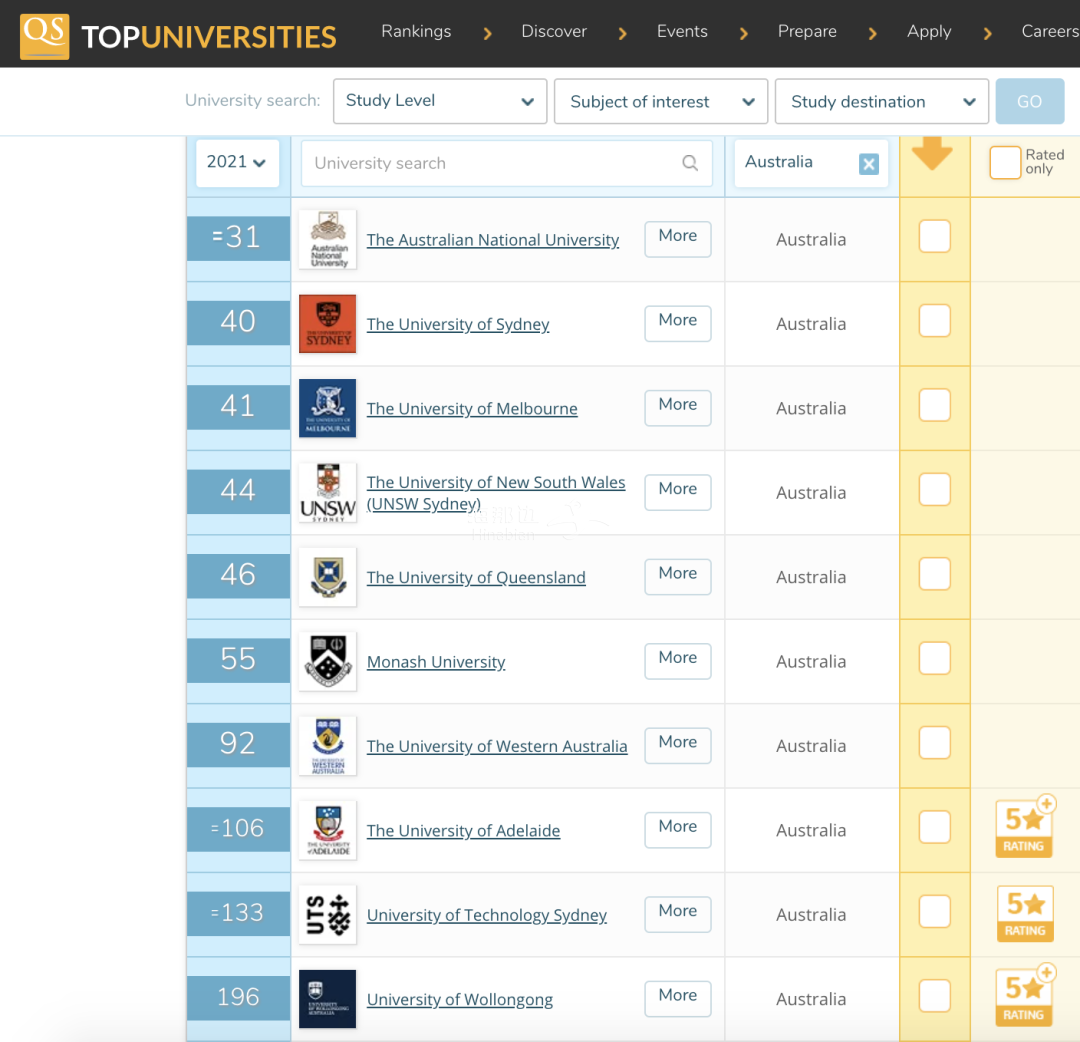Open the University of Melbourne logo

coord(328,408)
